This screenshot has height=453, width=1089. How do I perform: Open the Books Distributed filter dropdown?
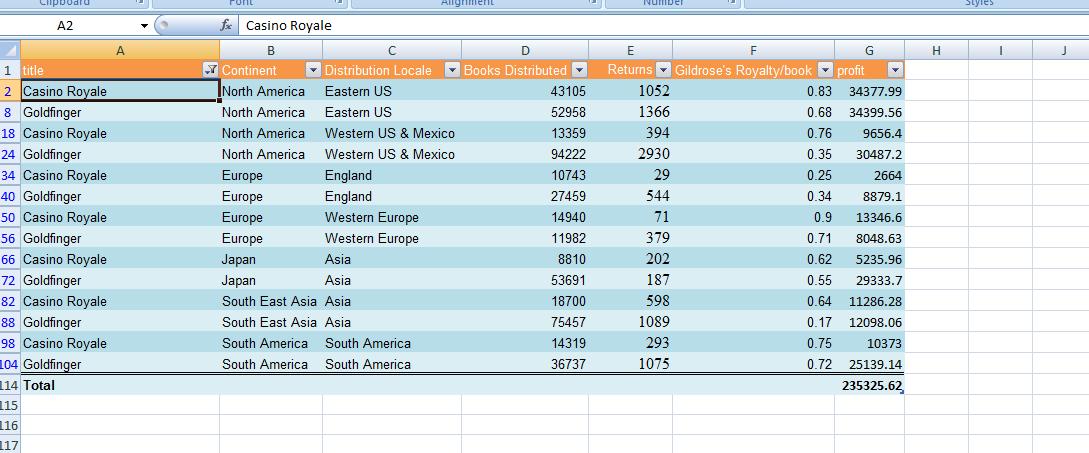click(579, 70)
